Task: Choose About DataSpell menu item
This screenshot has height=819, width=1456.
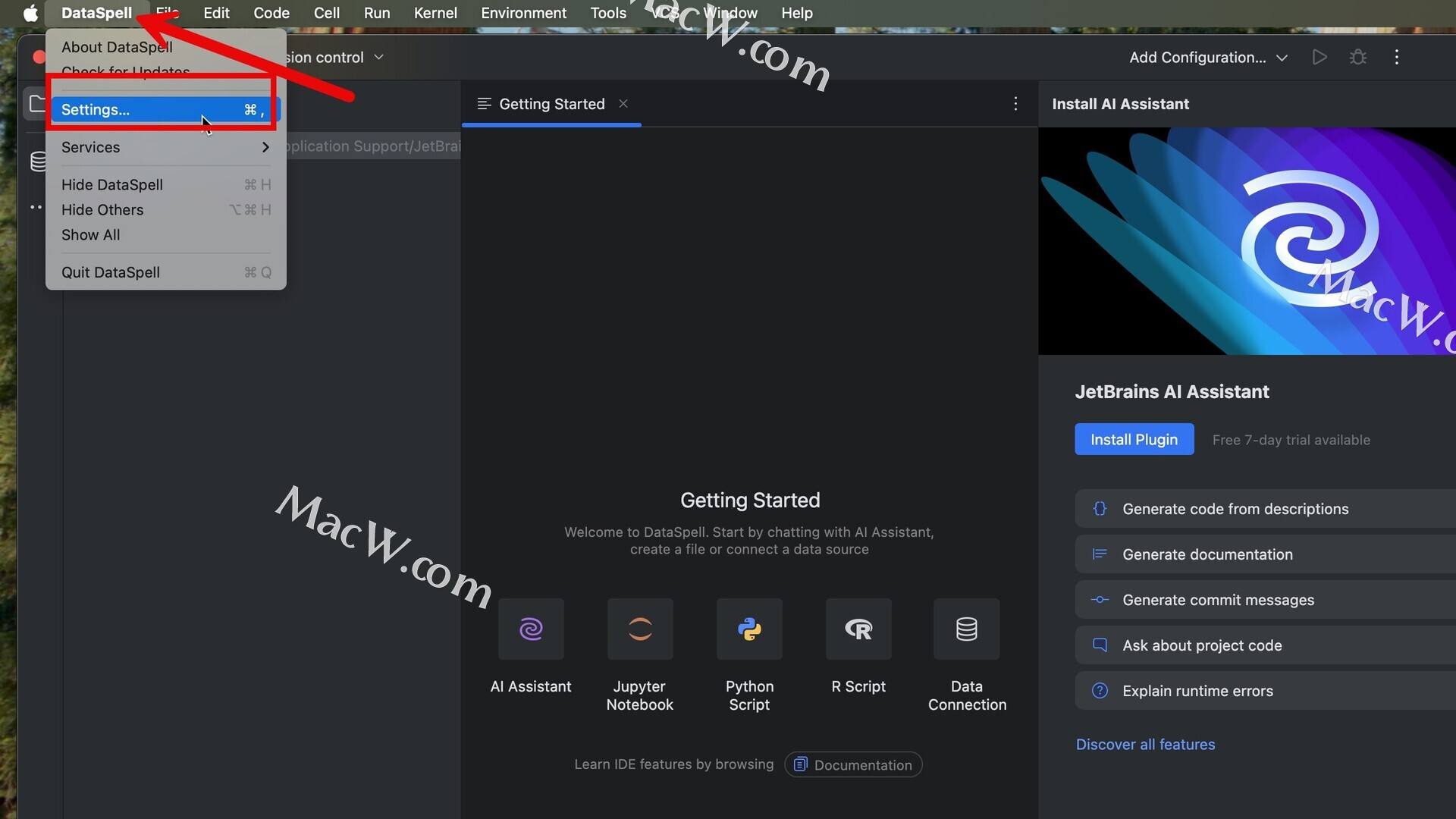Action: point(117,47)
